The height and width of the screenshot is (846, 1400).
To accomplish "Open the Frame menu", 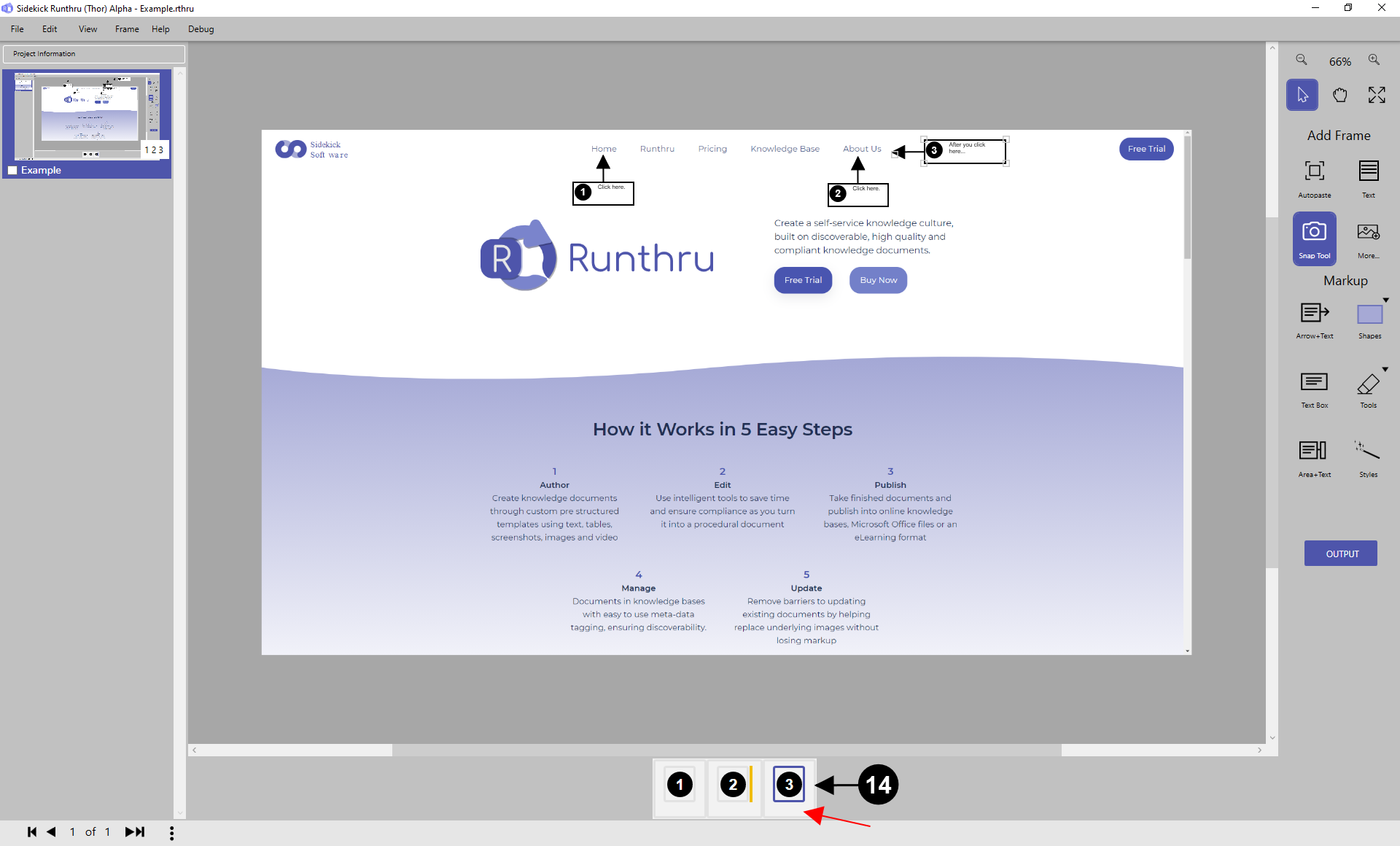I will click(x=127, y=29).
